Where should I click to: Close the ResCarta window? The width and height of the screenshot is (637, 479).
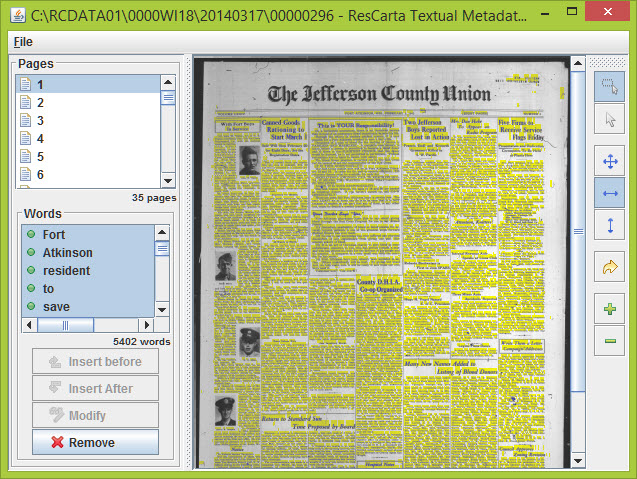tap(607, 11)
